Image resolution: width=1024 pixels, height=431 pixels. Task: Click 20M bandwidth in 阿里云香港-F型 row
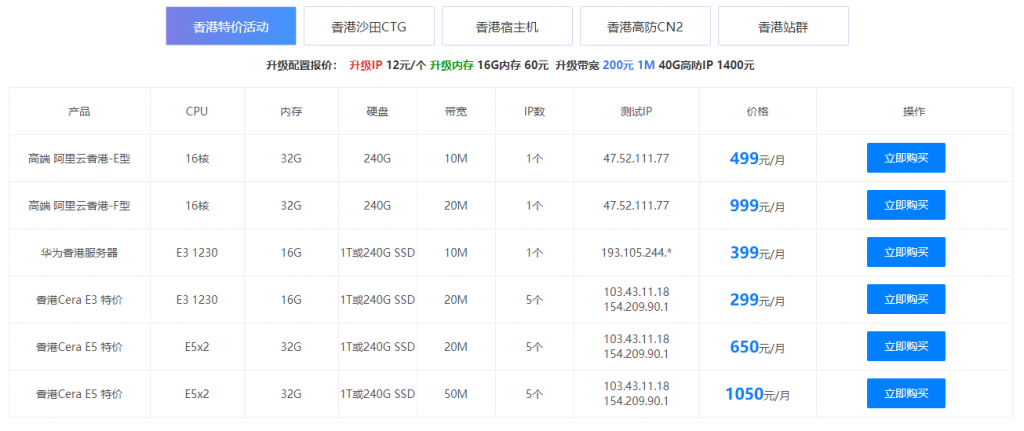click(x=456, y=205)
